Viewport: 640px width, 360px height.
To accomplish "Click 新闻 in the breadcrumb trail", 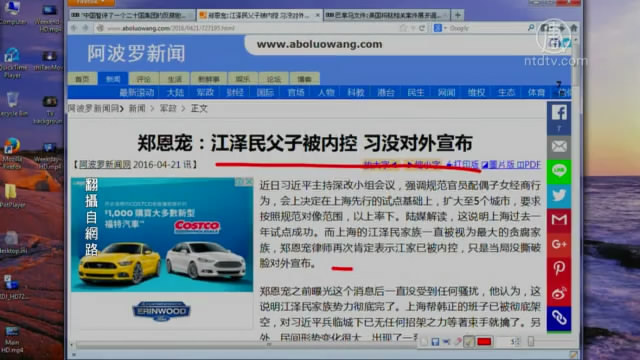I will (x=137, y=108).
